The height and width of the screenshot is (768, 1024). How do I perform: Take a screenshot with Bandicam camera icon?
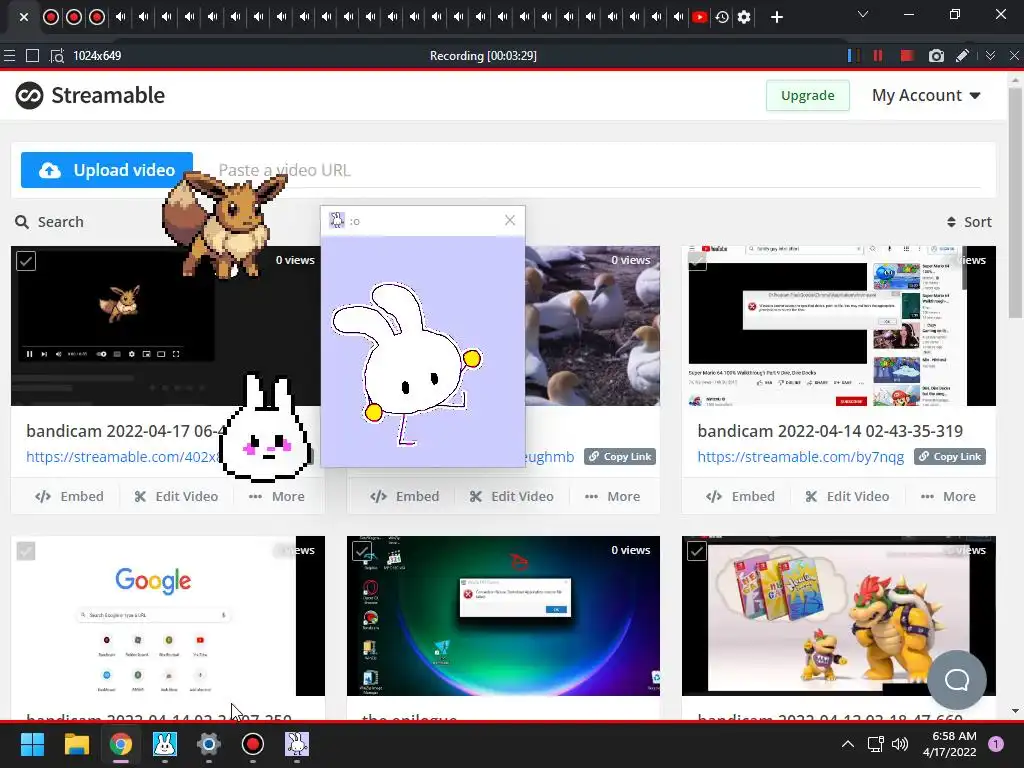tap(936, 56)
